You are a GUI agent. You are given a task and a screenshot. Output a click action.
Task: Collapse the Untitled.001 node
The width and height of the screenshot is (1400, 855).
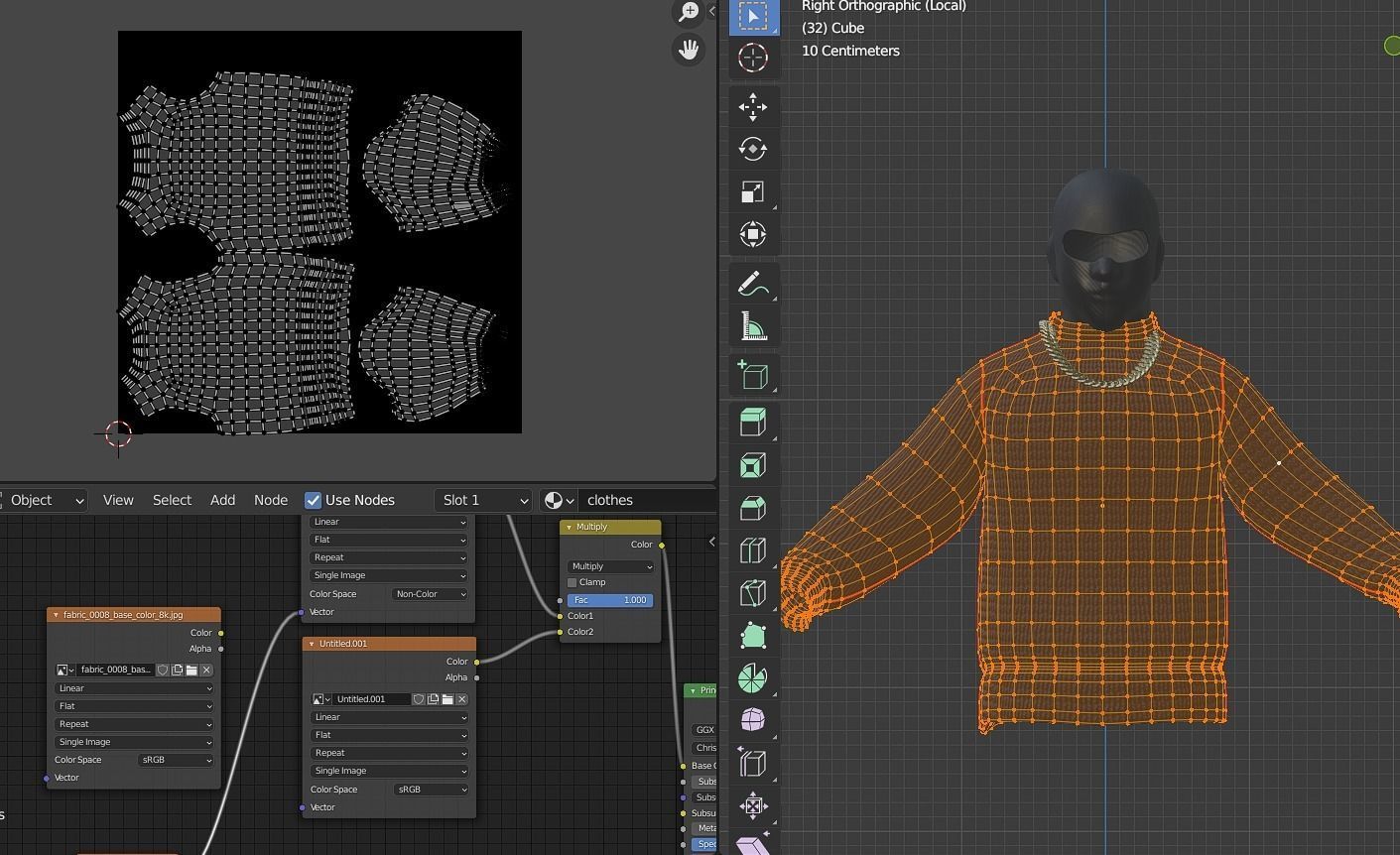312,644
